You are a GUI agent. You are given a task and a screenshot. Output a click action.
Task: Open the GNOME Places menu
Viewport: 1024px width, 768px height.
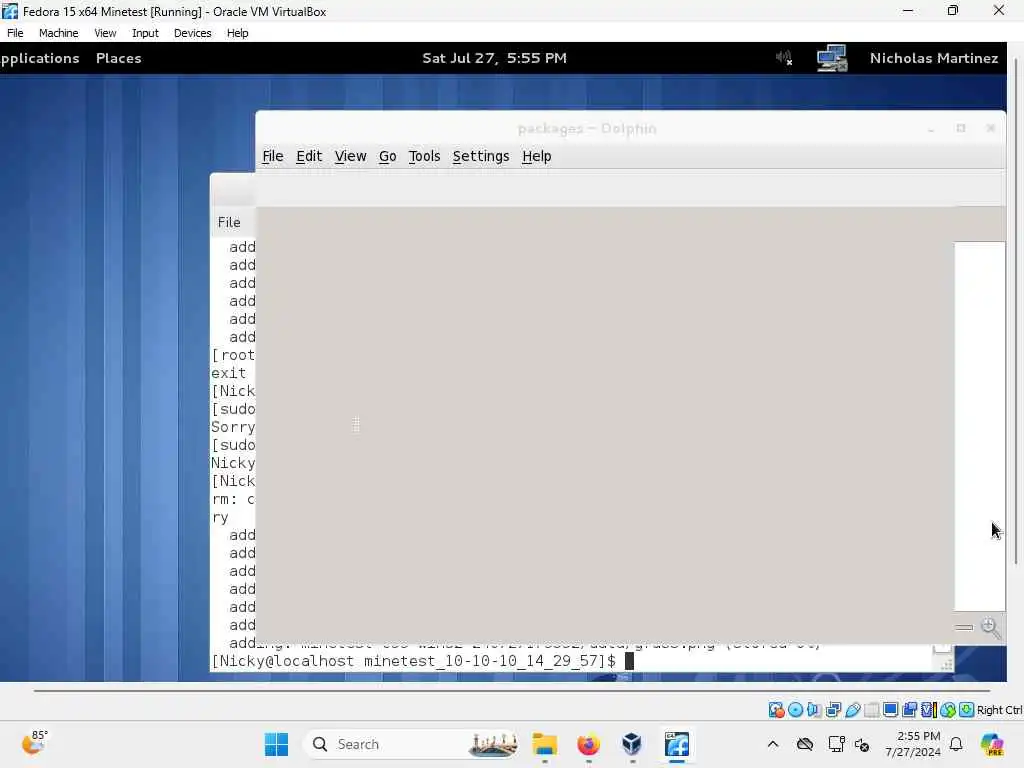coord(118,58)
